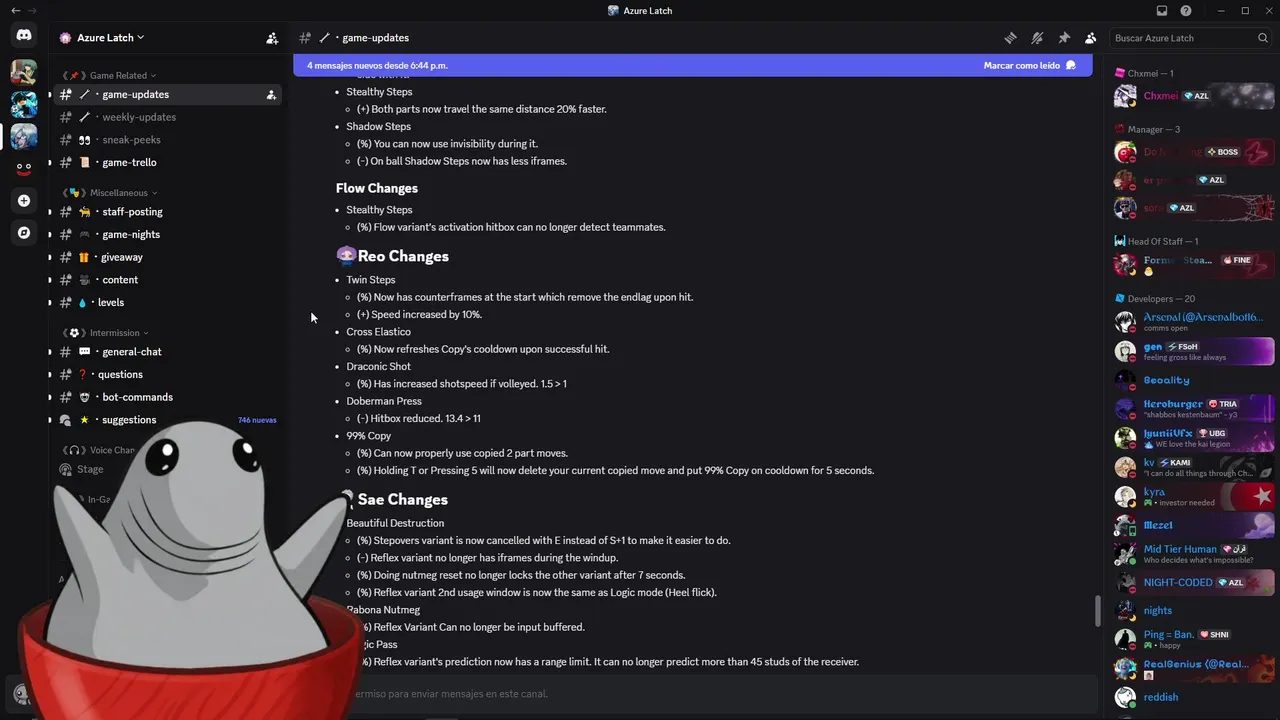Click the Threads icon in channel header
Screen dimensions: 1280x720
click(x=1010, y=38)
